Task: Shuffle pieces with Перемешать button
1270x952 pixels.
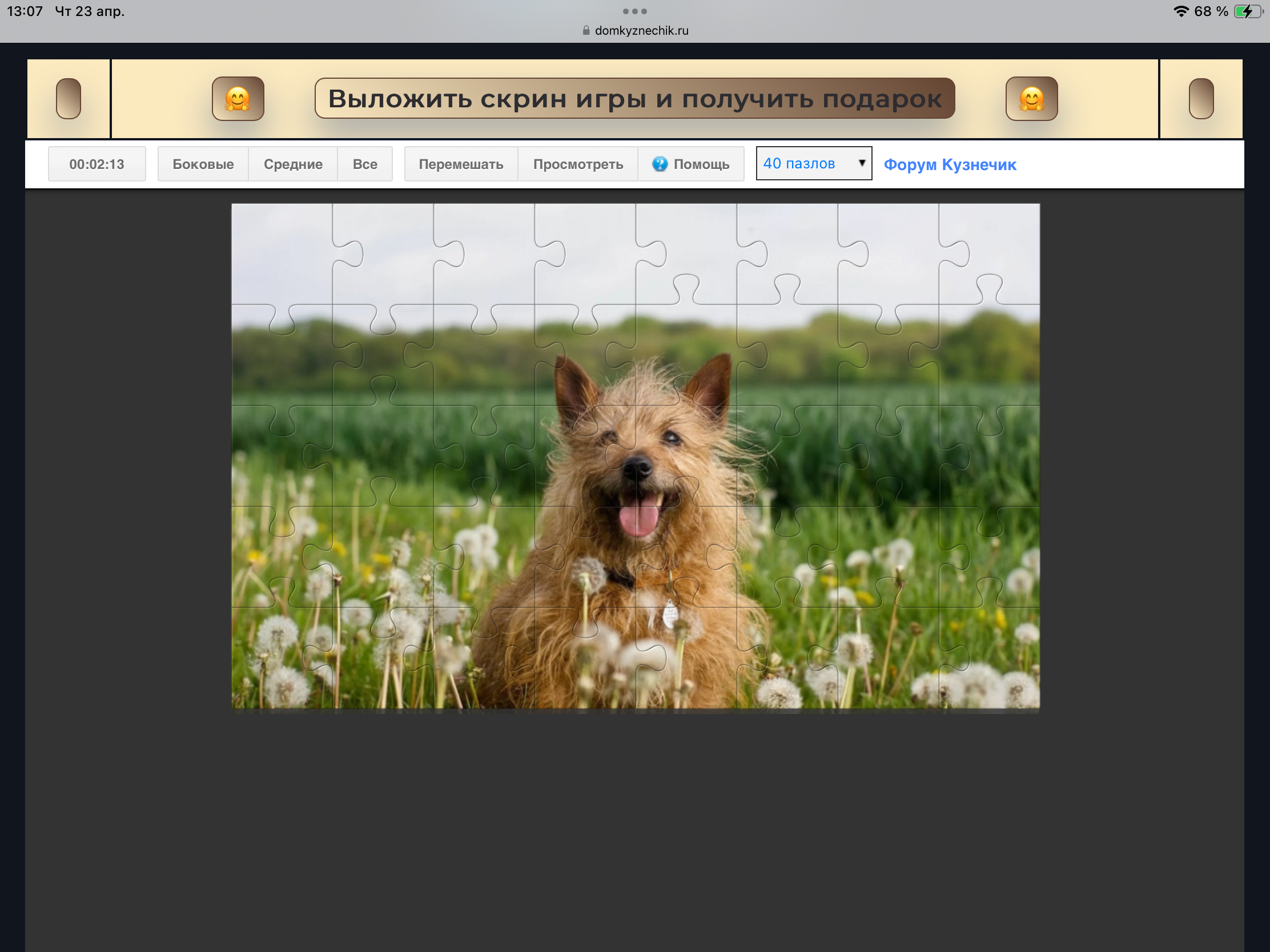Action: 460,164
